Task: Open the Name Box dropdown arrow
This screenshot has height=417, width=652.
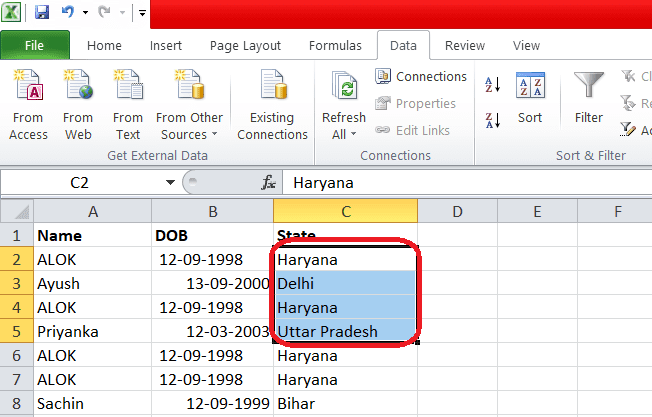Action: pyautogui.click(x=170, y=183)
